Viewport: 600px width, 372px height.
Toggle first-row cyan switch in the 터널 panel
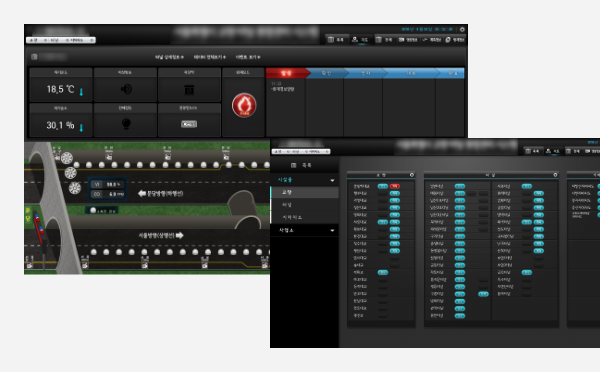[x=460, y=186]
